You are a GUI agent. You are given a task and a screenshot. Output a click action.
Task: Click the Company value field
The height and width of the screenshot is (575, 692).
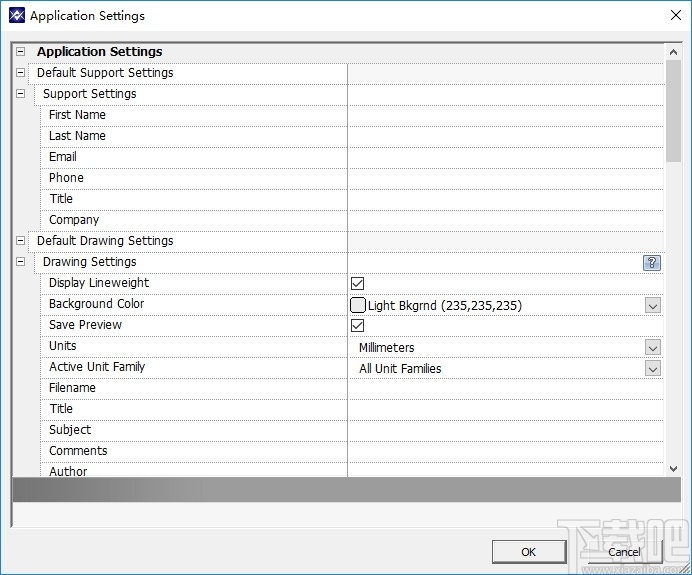point(506,221)
